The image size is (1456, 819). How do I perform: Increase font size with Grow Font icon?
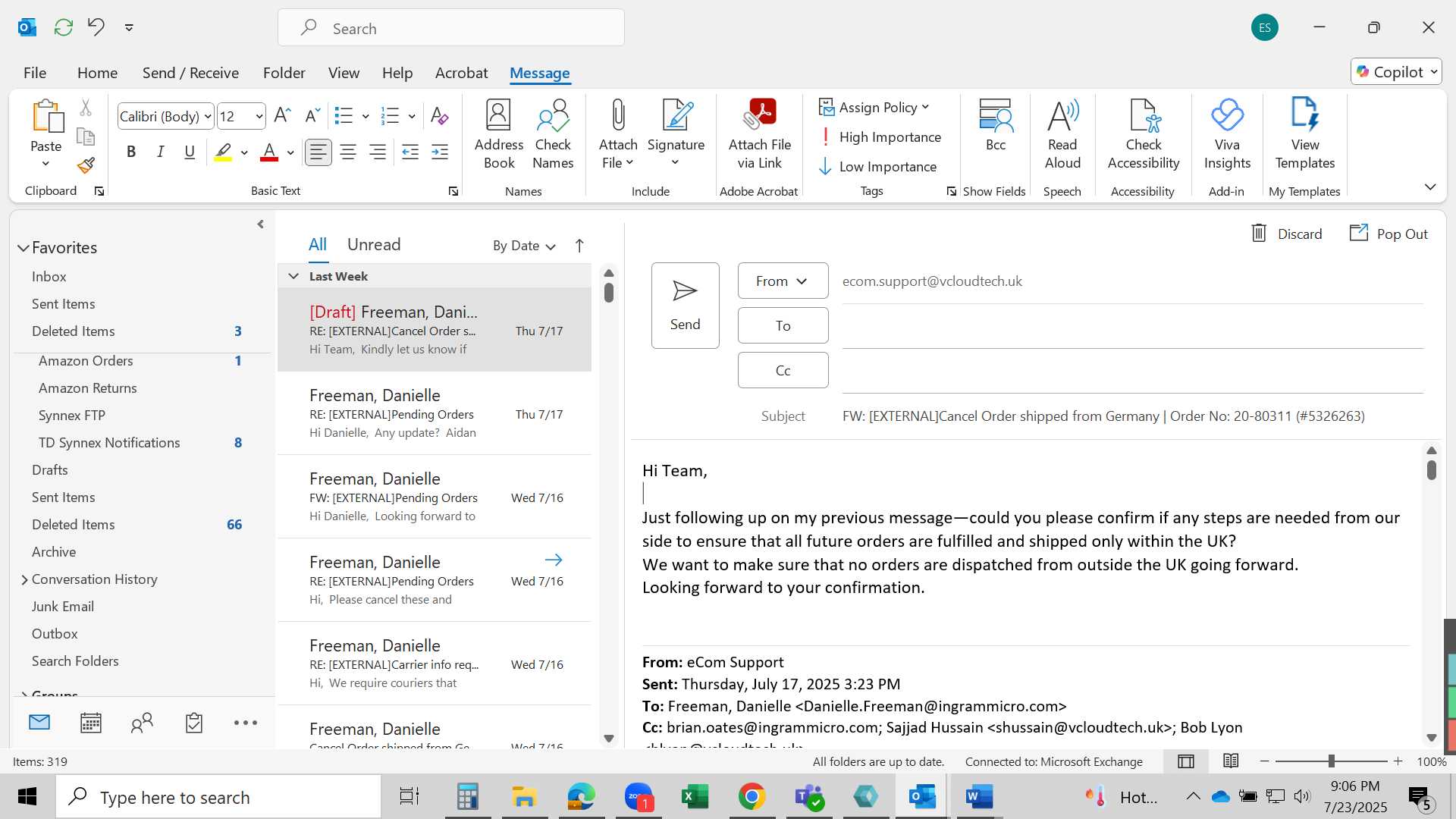click(282, 116)
